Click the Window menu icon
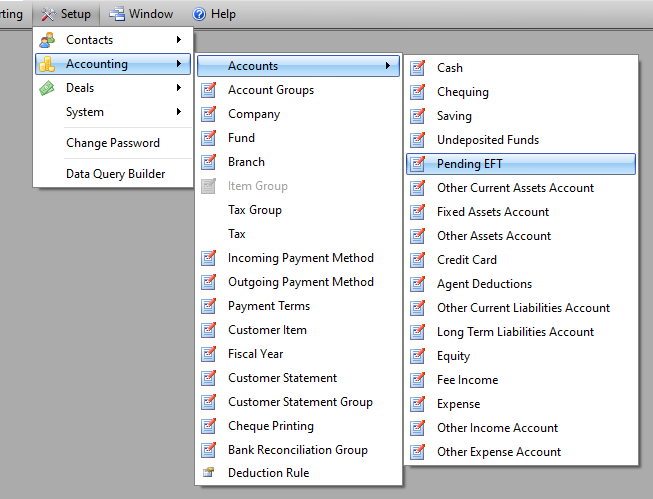Image resolution: width=653 pixels, height=499 pixels. coord(117,14)
